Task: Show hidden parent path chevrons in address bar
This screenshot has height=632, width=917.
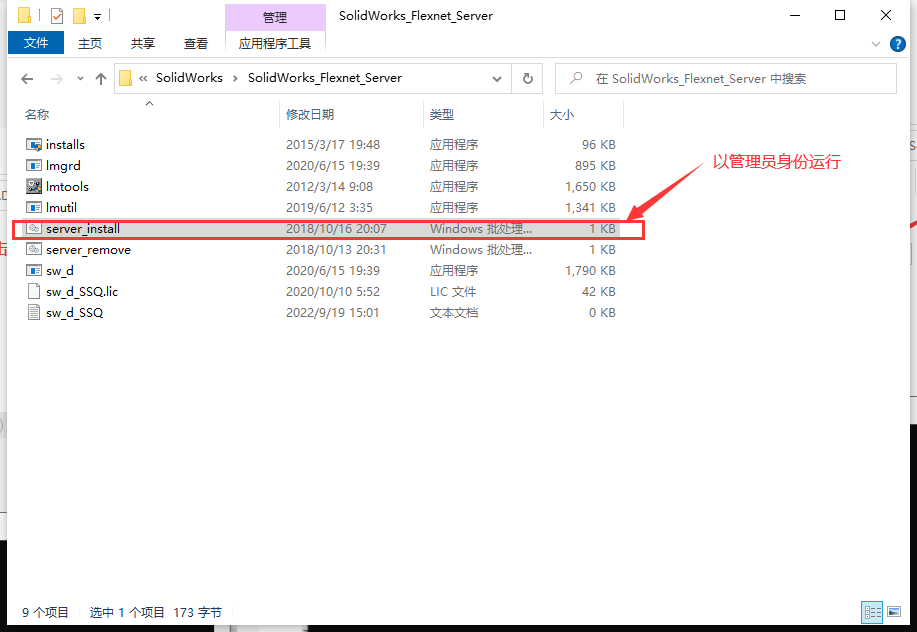Action: [x=143, y=78]
